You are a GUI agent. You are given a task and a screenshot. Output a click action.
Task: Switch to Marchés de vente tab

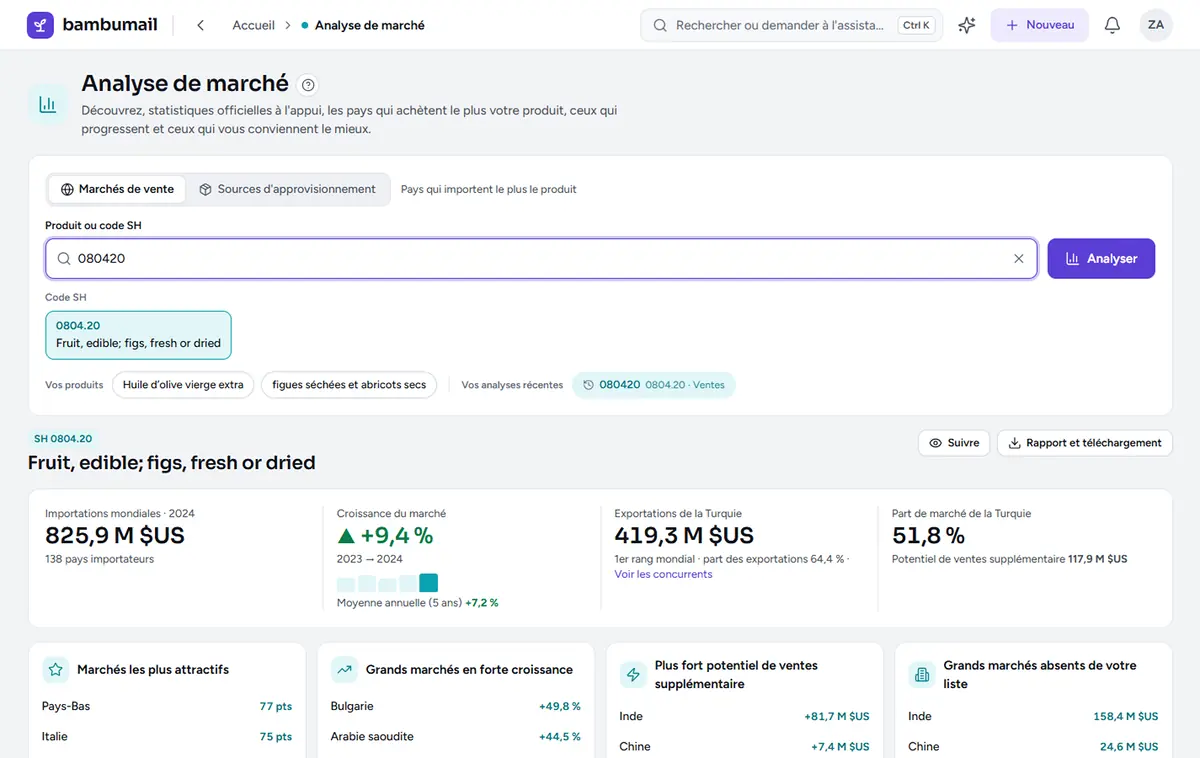[x=117, y=189]
